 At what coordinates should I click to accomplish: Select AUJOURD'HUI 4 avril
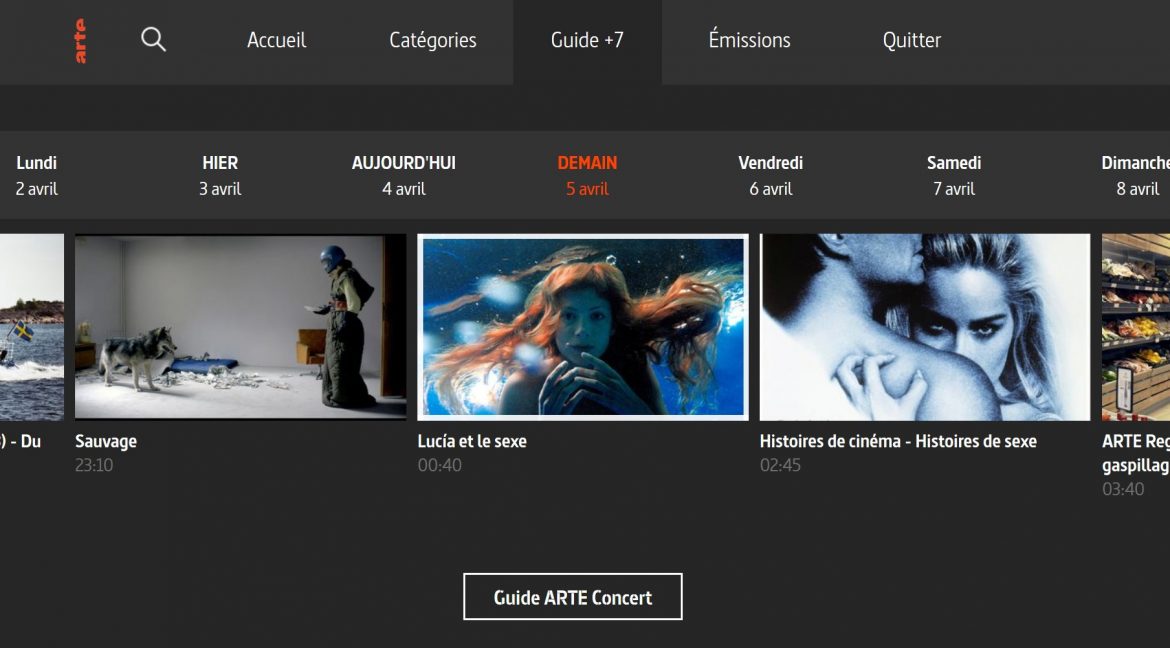coord(404,175)
